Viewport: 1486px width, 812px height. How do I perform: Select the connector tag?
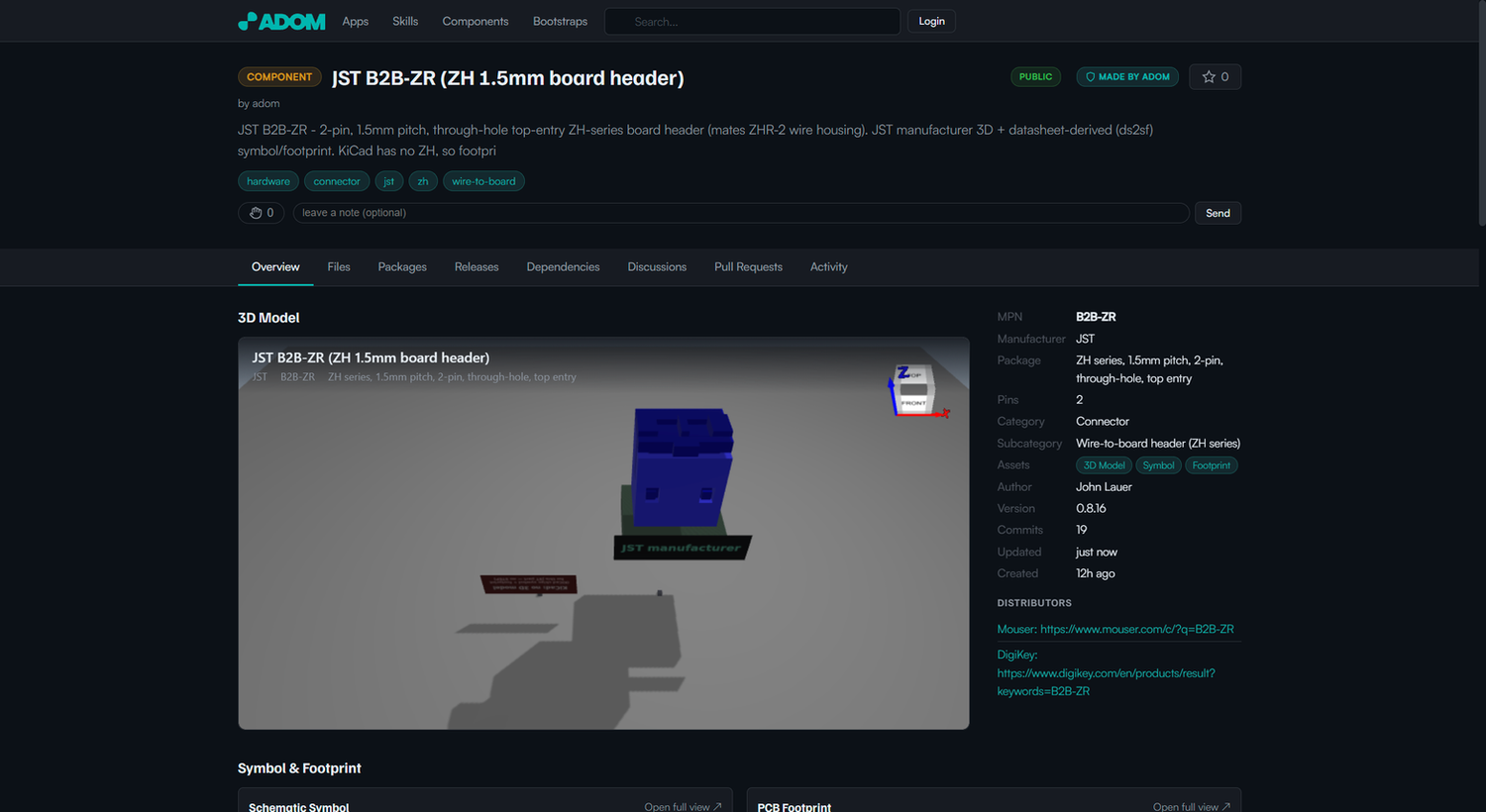coord(337,181)
